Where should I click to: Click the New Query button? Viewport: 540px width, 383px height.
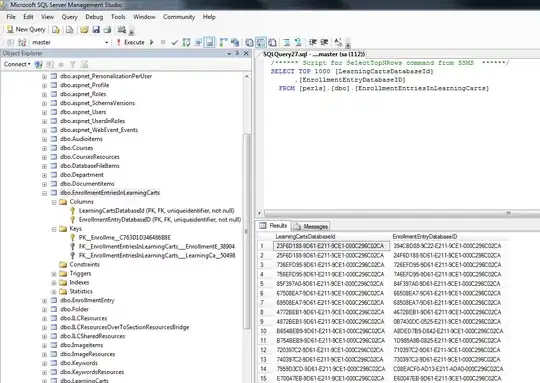(x=26, y=30)
